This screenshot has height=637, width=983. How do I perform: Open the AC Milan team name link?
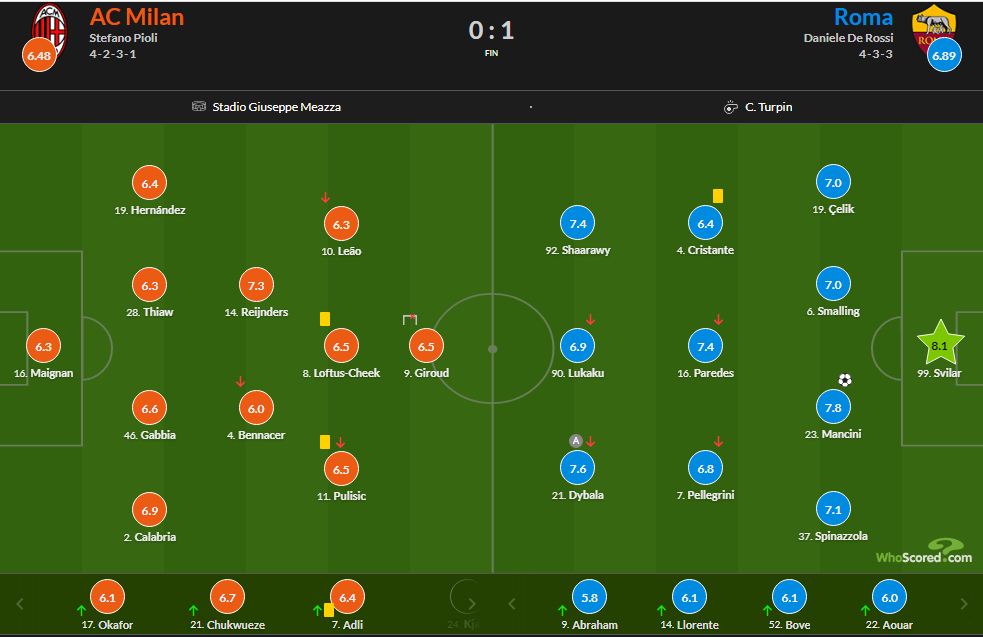tap(137, 17)
